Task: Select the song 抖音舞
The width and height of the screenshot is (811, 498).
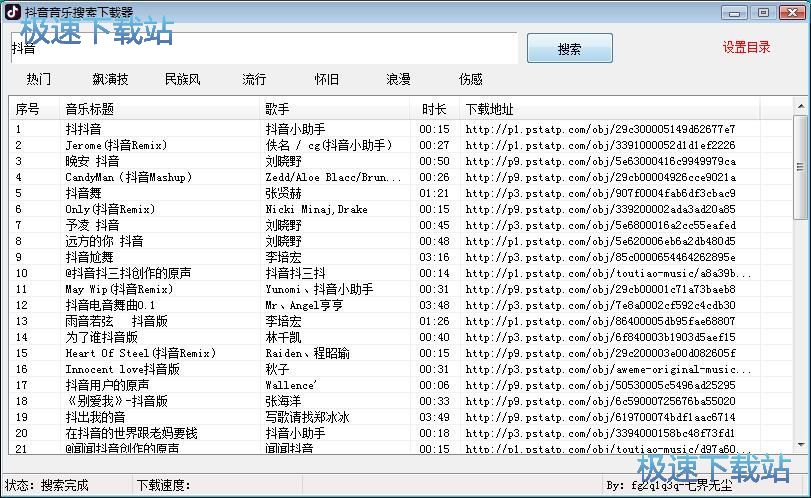Action: (x=83, y=193)
